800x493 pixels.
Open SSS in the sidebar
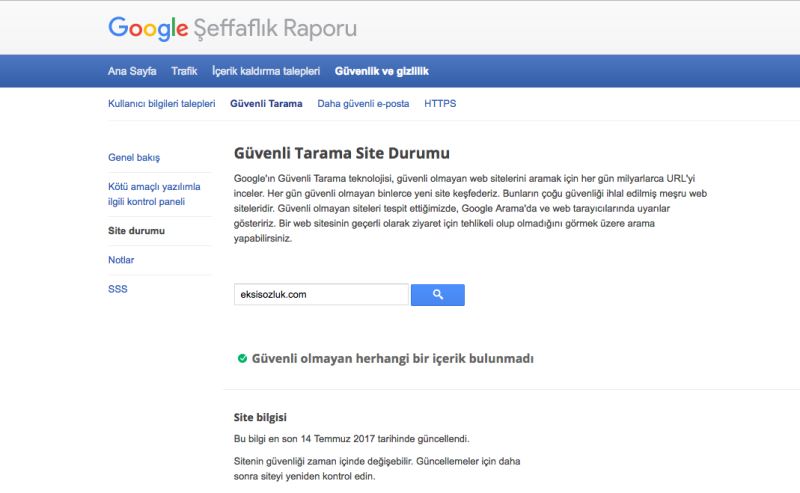(118, 289)
